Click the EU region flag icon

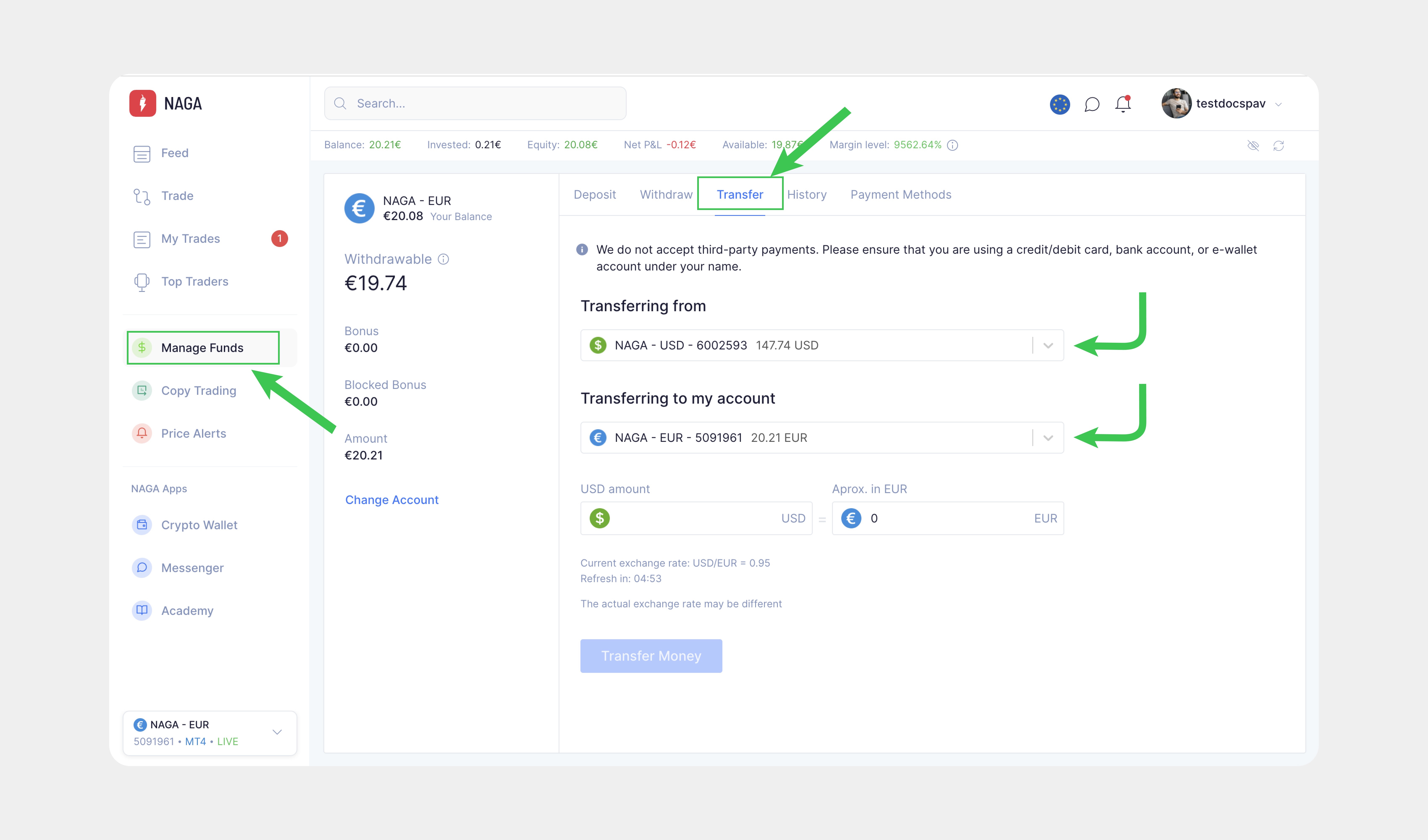coord(1060,104)
